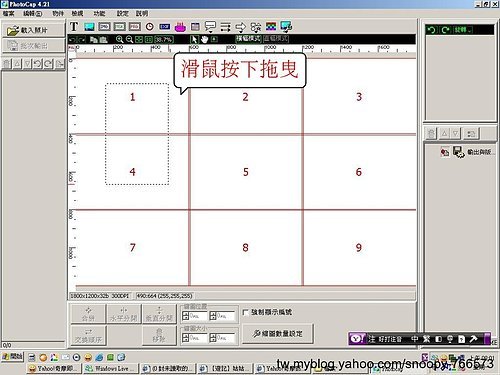
Task: Click the 載入照片 load photo button
Action: pos(33,30)
